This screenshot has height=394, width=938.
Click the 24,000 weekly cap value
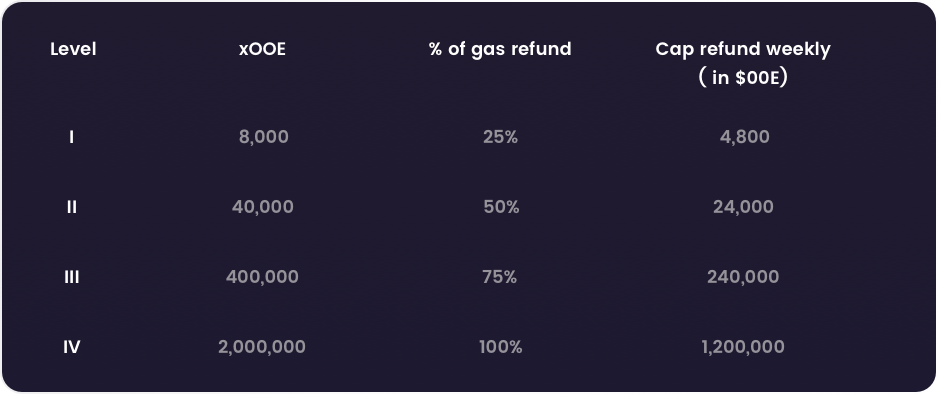(x=743, y=207)
